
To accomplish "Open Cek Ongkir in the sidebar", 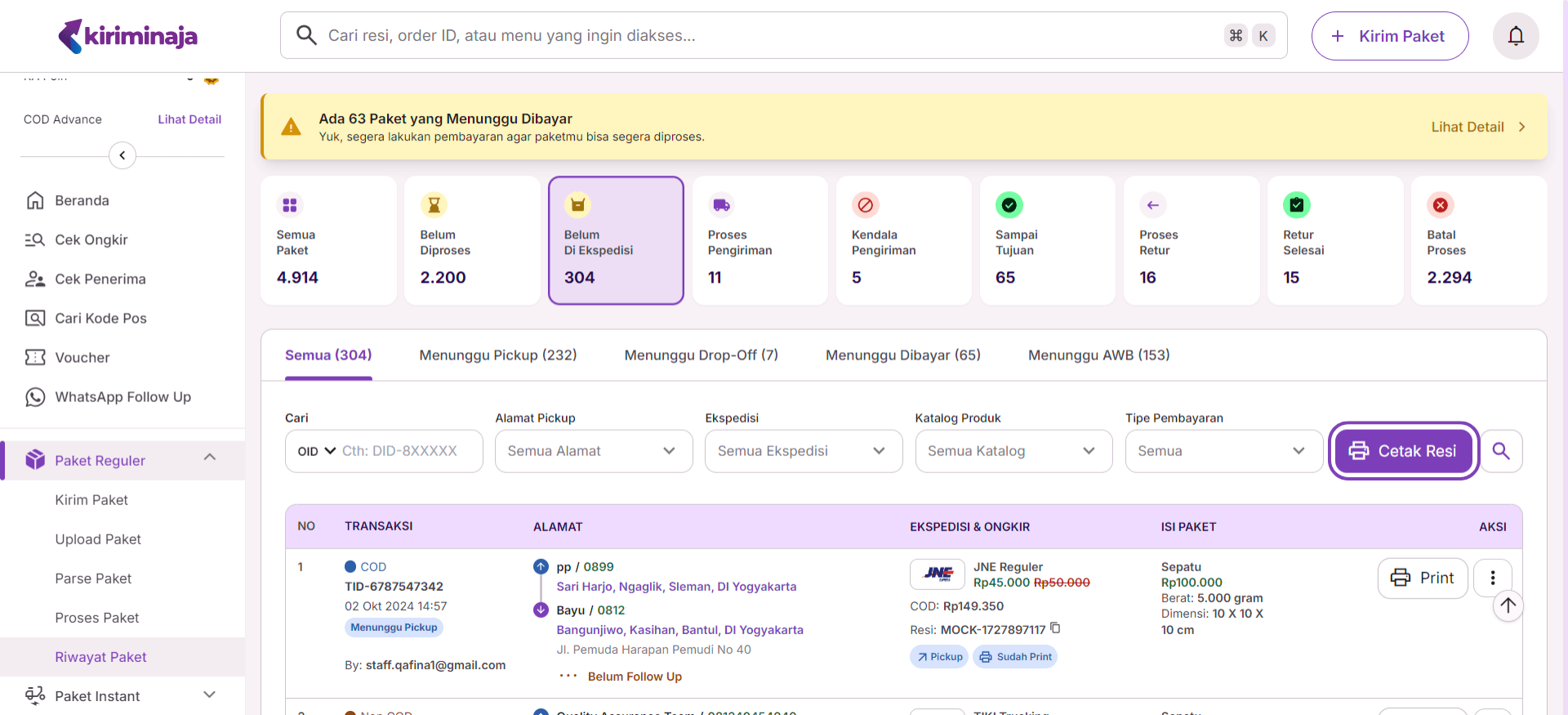I will click(x=91, y=240).
